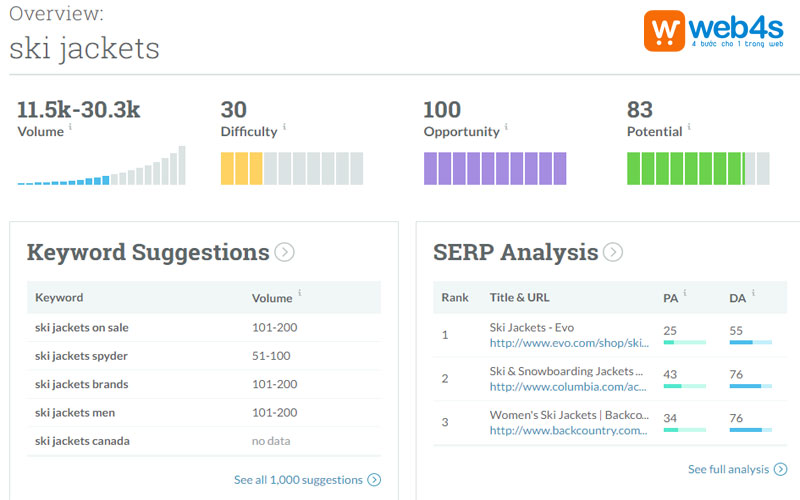This screenshot has height=500, width=800.
Task: Select keyword 'ski jackets on sale'
Action: [82, 328]
